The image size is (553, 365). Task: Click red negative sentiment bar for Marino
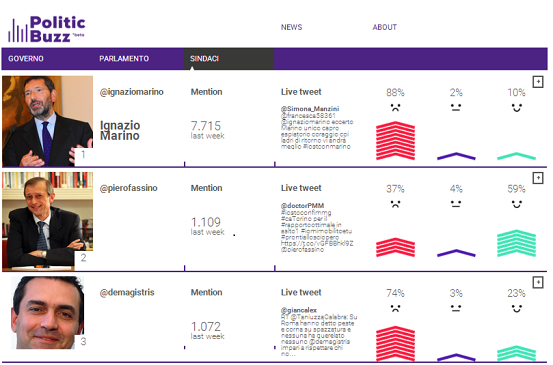click(x=395, y=140)
